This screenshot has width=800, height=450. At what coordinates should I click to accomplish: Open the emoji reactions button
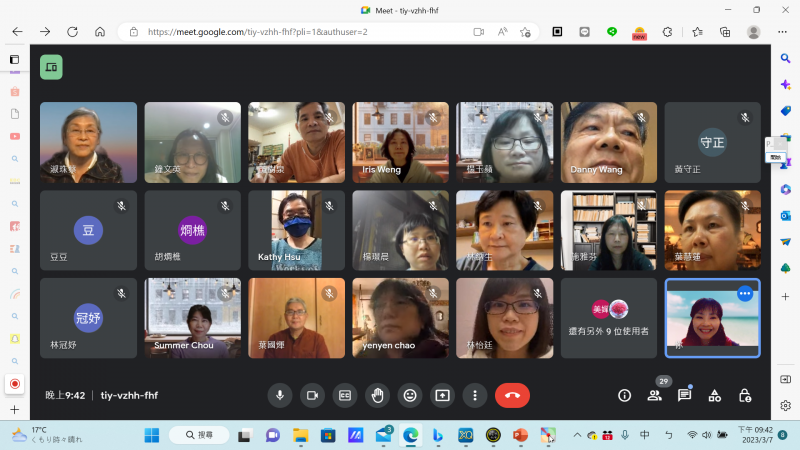(410, 395)
